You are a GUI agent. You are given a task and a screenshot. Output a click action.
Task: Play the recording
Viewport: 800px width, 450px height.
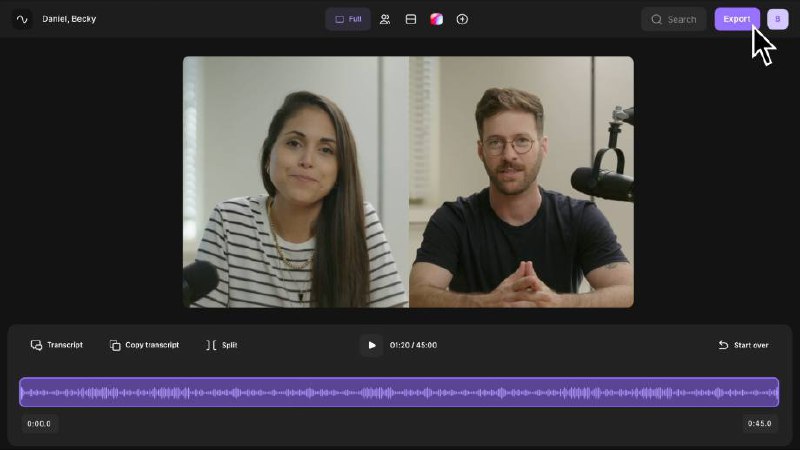coord(371,345)
